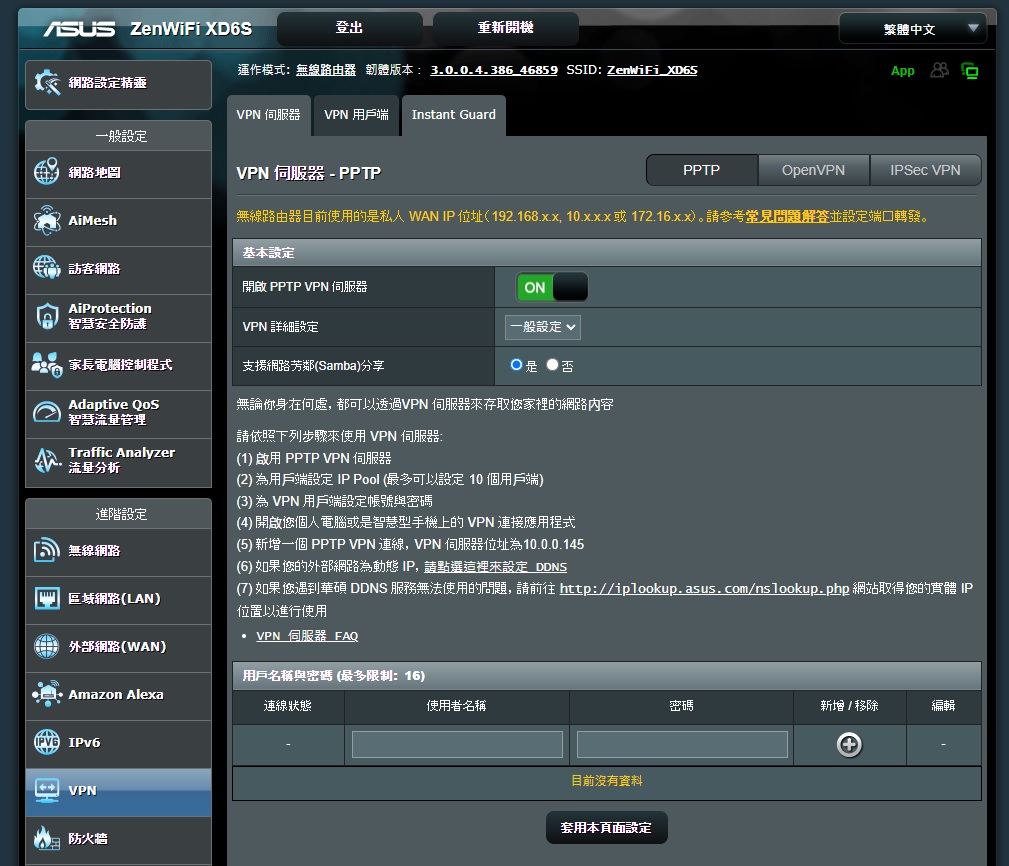Select the OpenVPN server type
The height and width of the screenshot is (866, 1009).
tap(813, 170)
